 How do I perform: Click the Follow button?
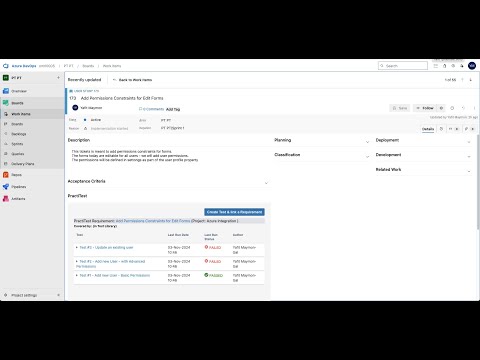(425, 108)
